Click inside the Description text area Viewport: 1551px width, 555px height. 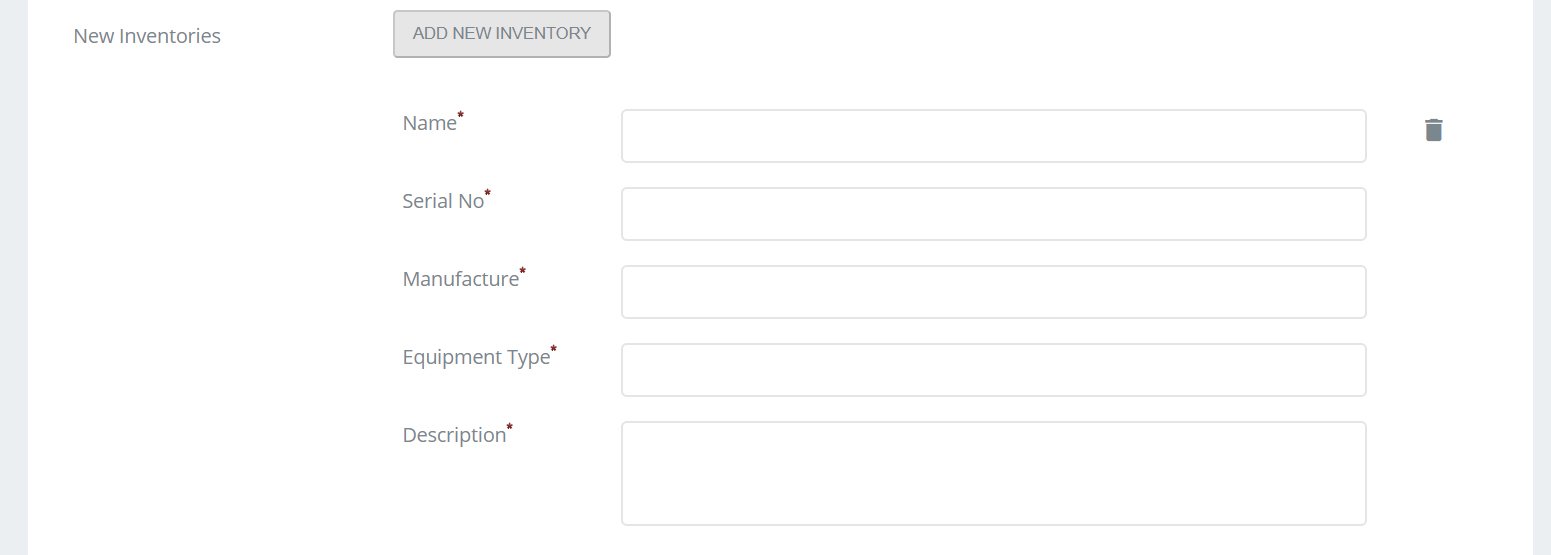coord(993,473)
